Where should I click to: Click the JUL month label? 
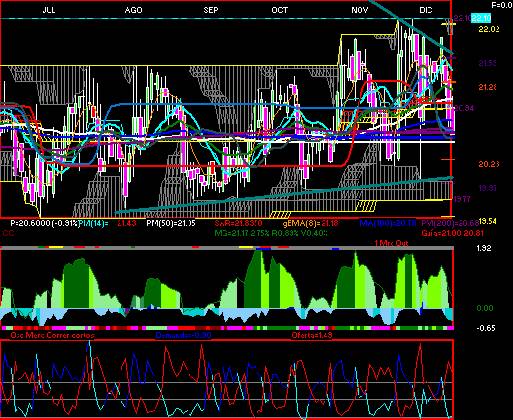49,10
